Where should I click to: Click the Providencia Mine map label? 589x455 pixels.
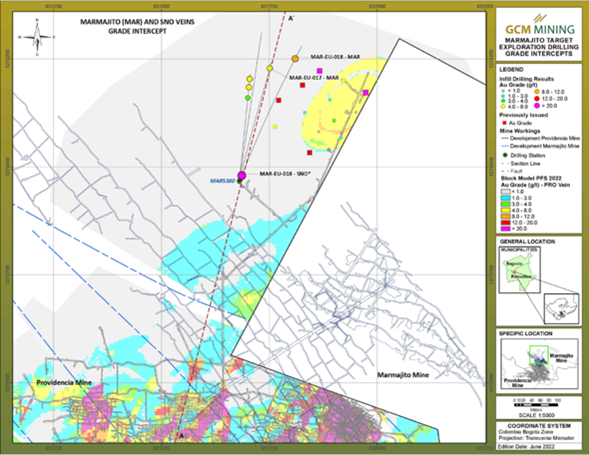64,382
